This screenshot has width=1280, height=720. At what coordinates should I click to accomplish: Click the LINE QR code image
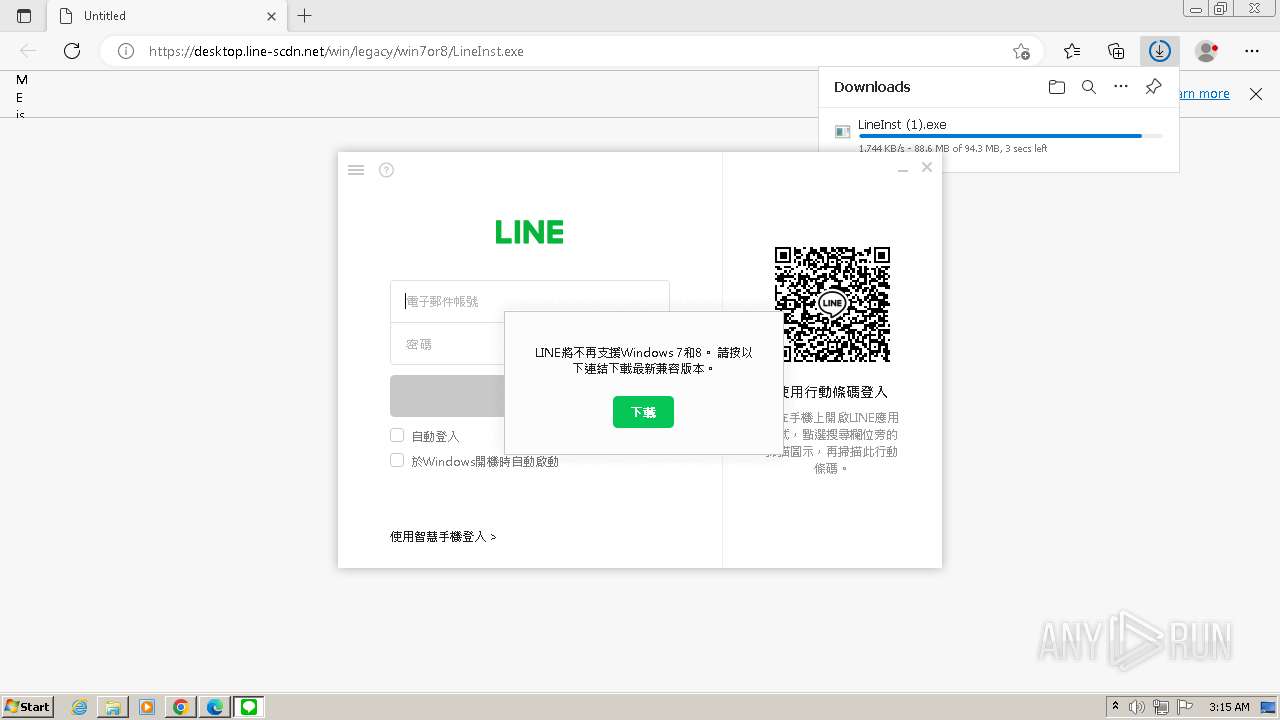tap(832, 304)
